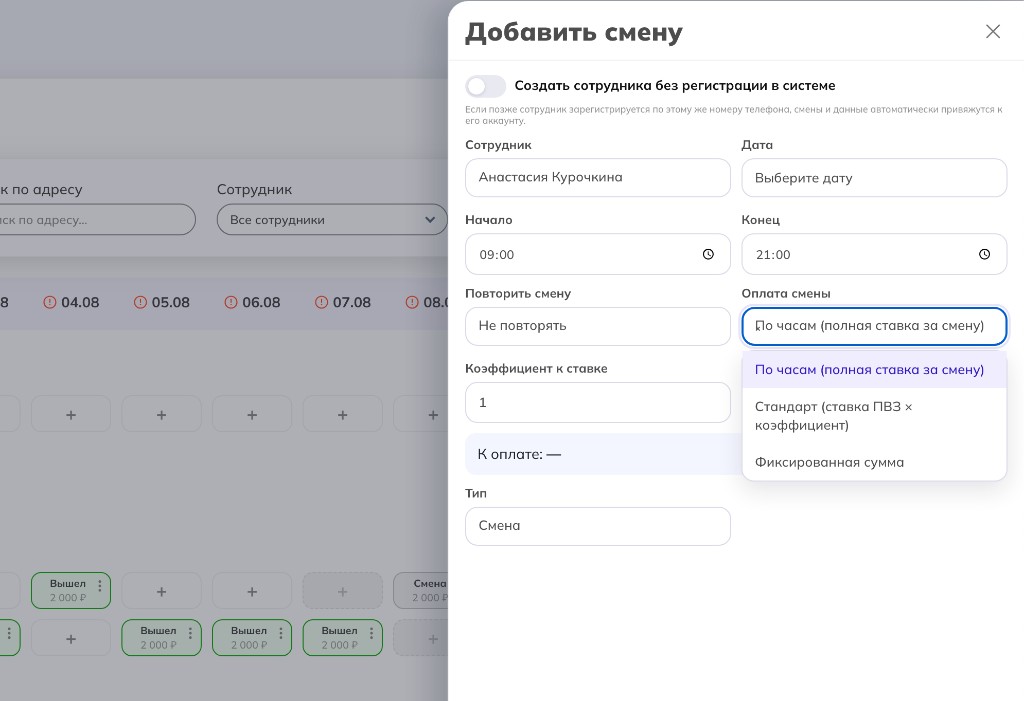Click warning icon next to 07.08
This screenshot has height=701, width=1024.
(321, 302)
